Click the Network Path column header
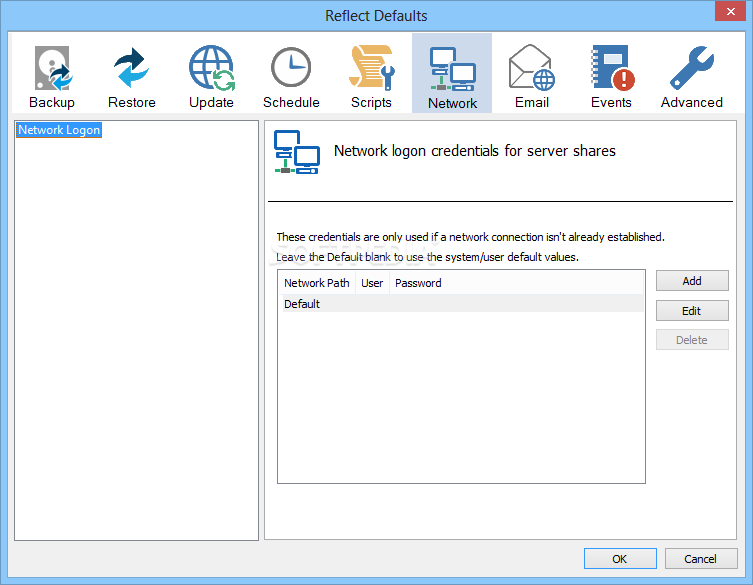This screenshot has height=585, width=753. coord(317,283)
